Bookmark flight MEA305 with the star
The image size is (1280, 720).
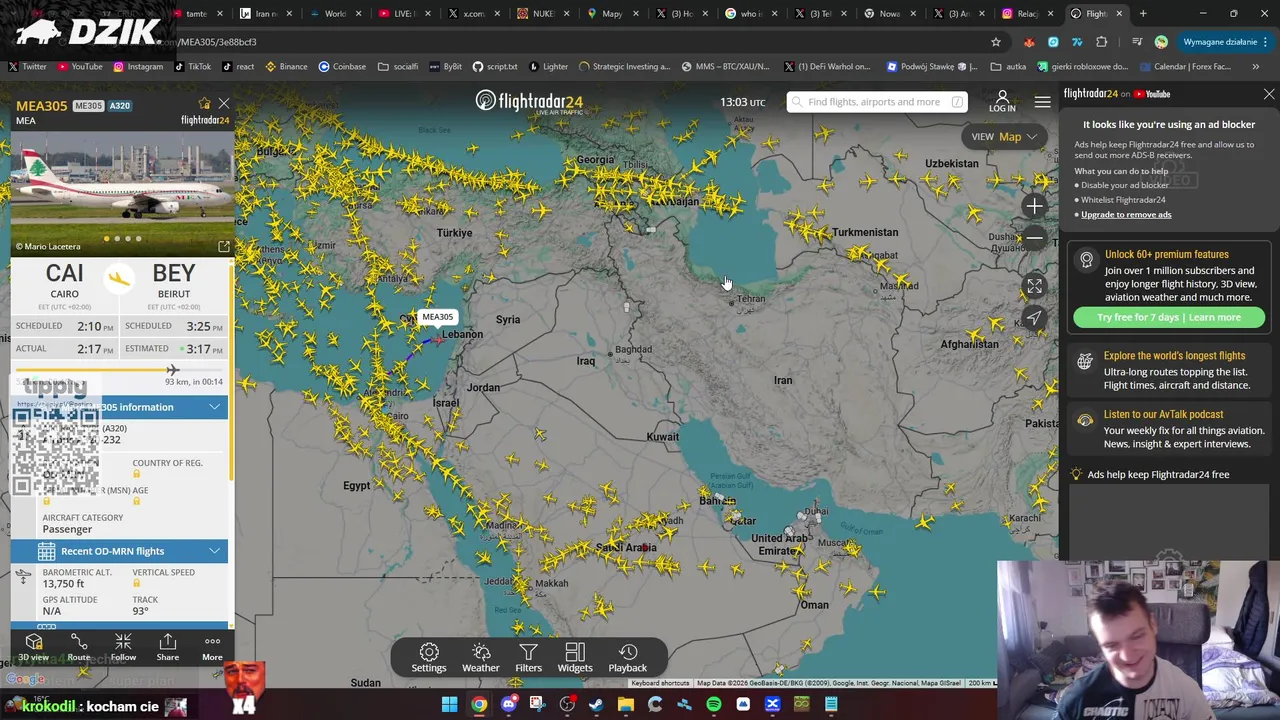204,103
